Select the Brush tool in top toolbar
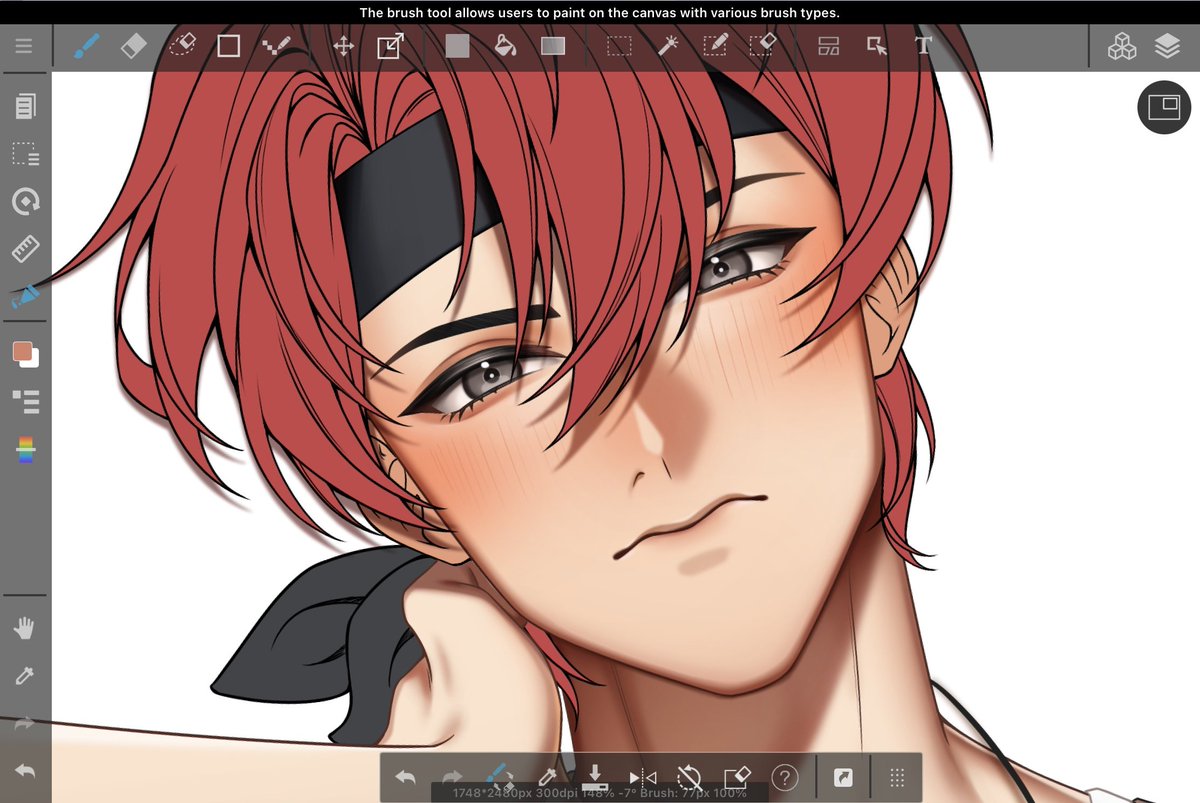This screenshot has width=1200, height=803. click(x=88, y=46)
